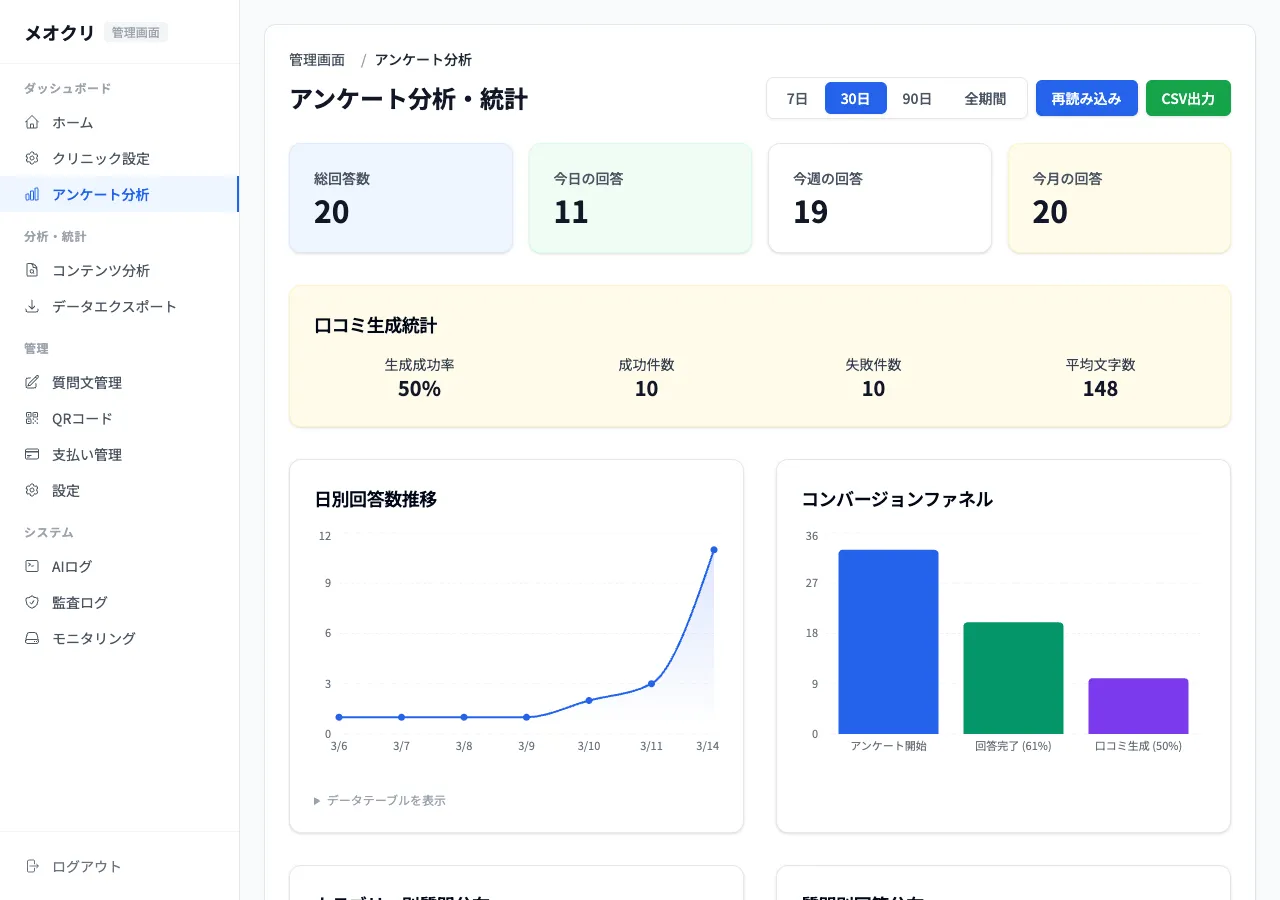Click the 3/10 data point on line chart
This screenshot has width=1280, height=900.
point(589,700)
